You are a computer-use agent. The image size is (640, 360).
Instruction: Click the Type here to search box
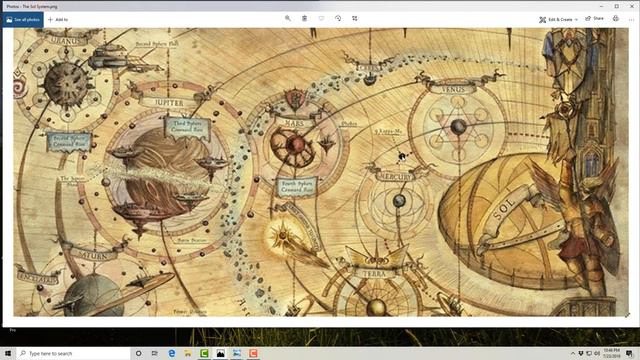click(x=73, y=353)
